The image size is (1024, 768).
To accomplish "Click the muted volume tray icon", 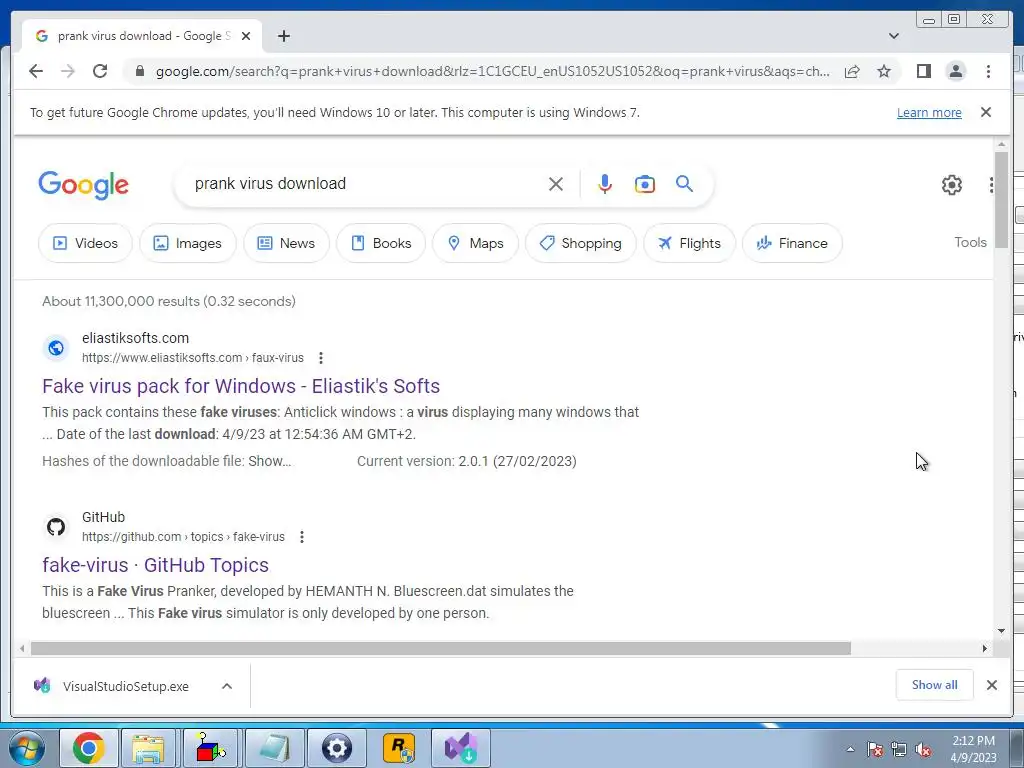I will point(923,750).
